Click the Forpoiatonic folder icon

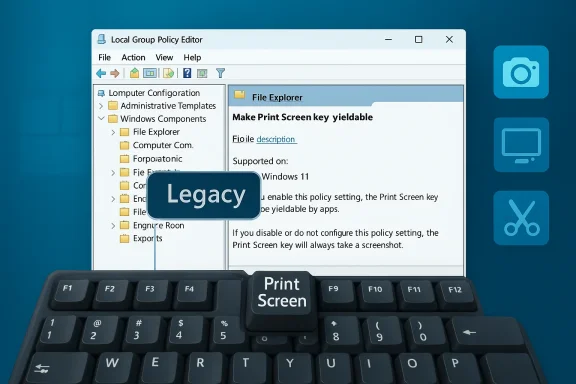125,159
